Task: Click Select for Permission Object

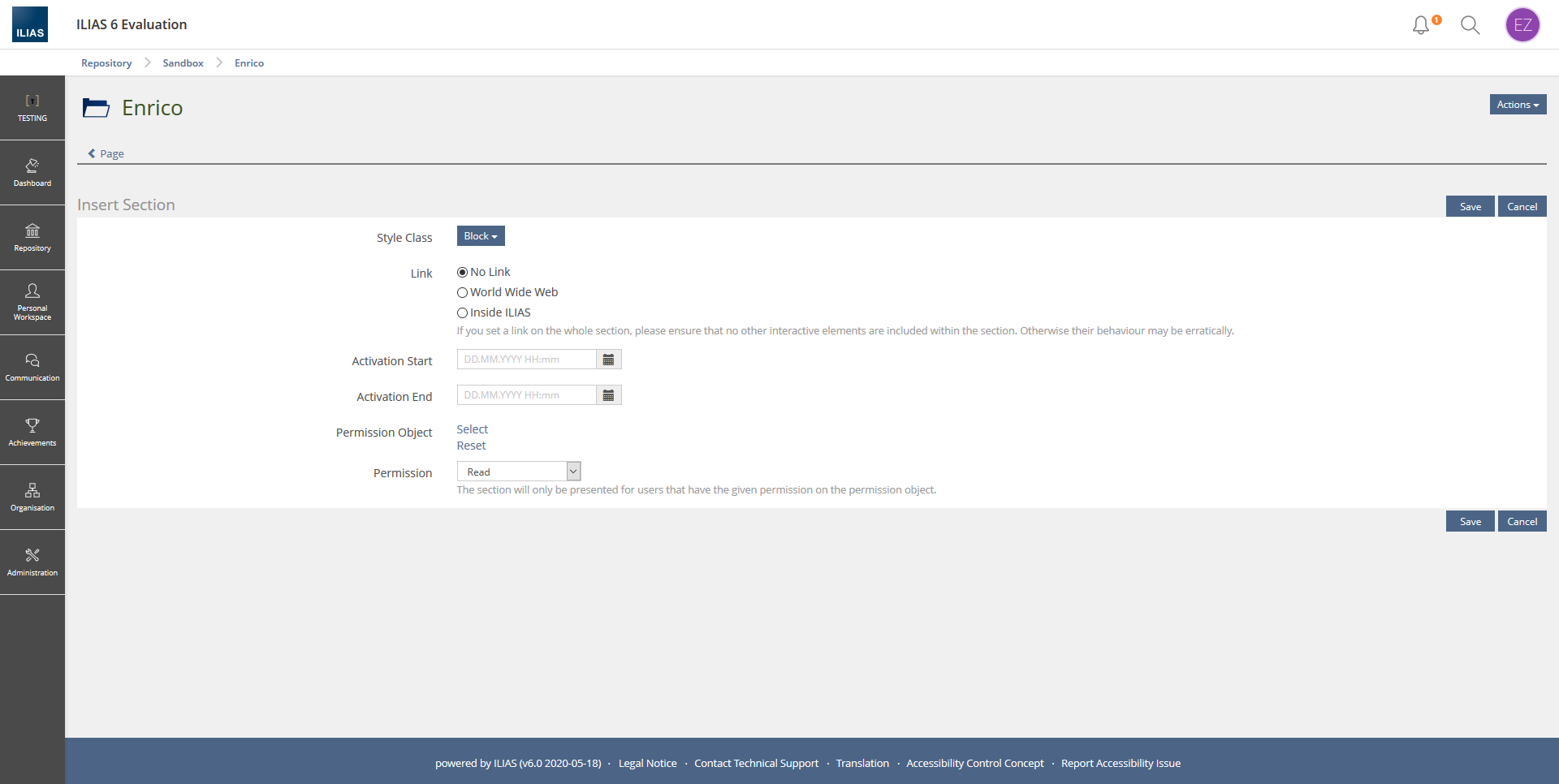Action: tap(473, 429)
